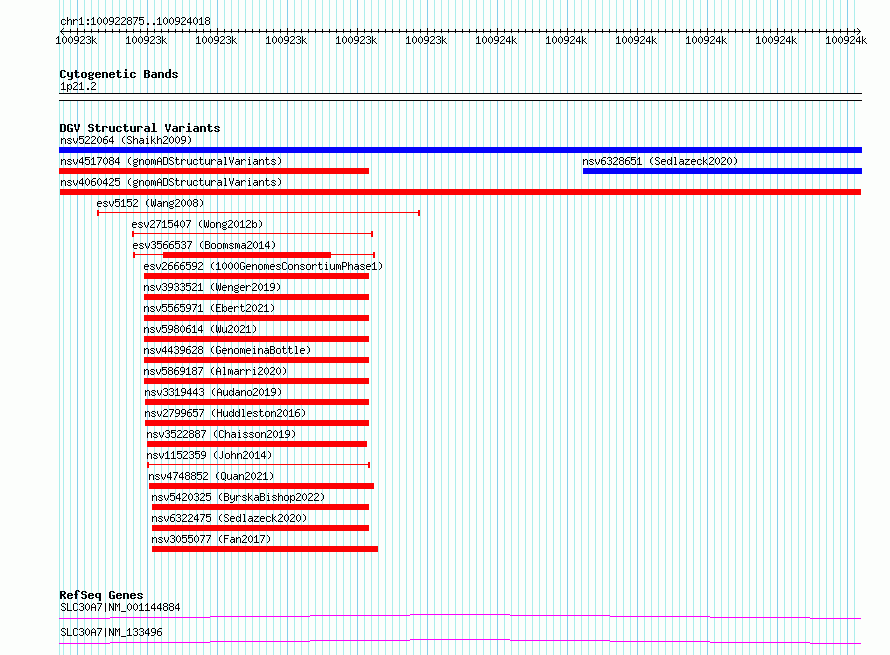This screenshot has width=890, height=655.
Task: Open the nsv5565971 (Ebert2021) label
Action: pyautogui.click(x=209, y=308)
